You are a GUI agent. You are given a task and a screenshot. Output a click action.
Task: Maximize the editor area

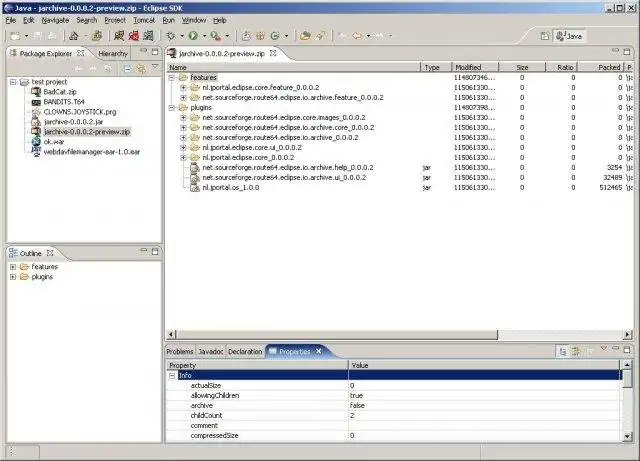pyautogui.click(x=627, y=51)
